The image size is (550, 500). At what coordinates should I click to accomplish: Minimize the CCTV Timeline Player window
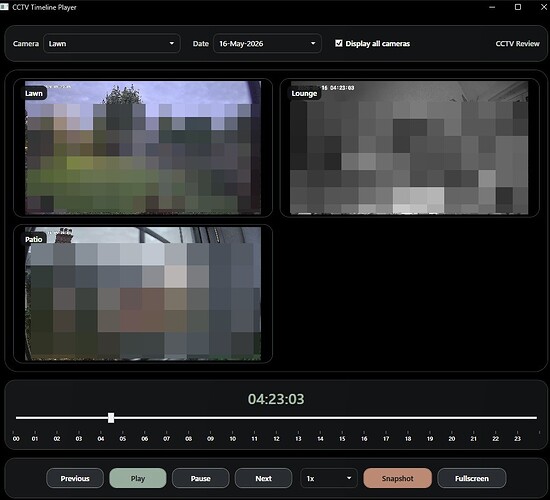tap(492, 7)
